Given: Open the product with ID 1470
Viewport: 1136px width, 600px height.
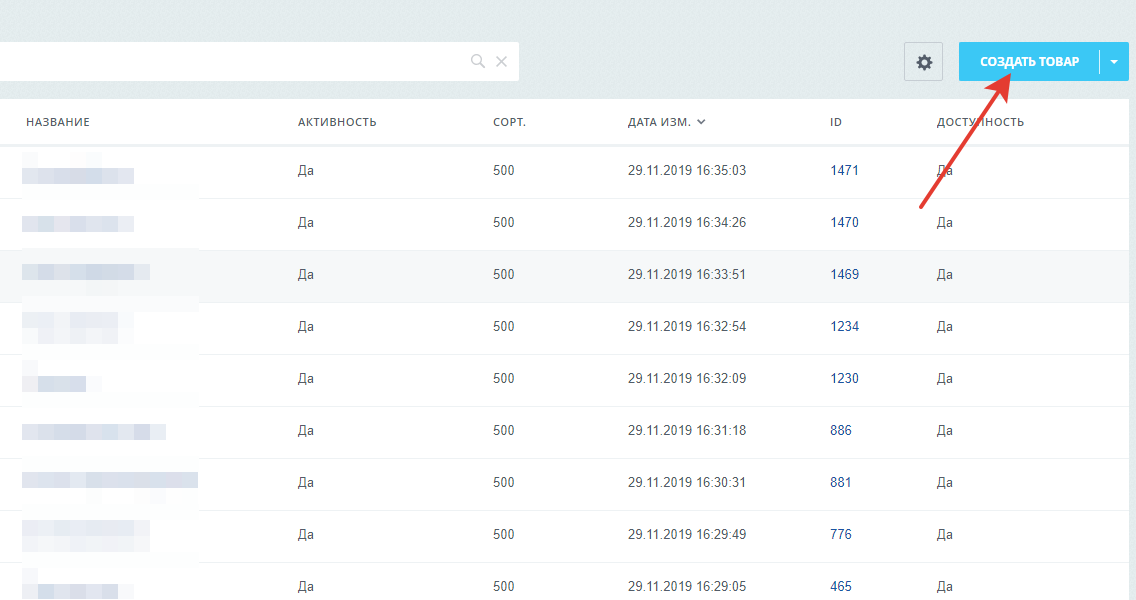Looking at the screenshot, I should pos(844,222).
